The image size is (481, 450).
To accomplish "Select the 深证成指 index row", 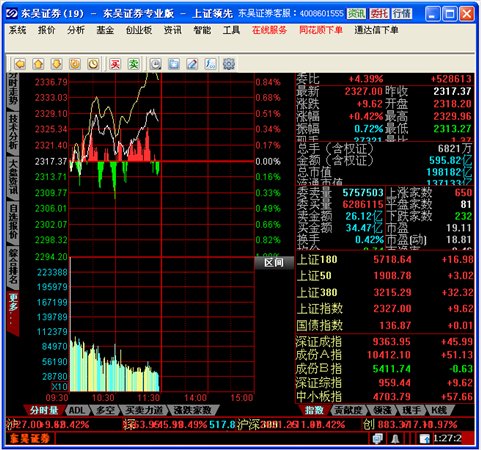I will click(385, 341).
